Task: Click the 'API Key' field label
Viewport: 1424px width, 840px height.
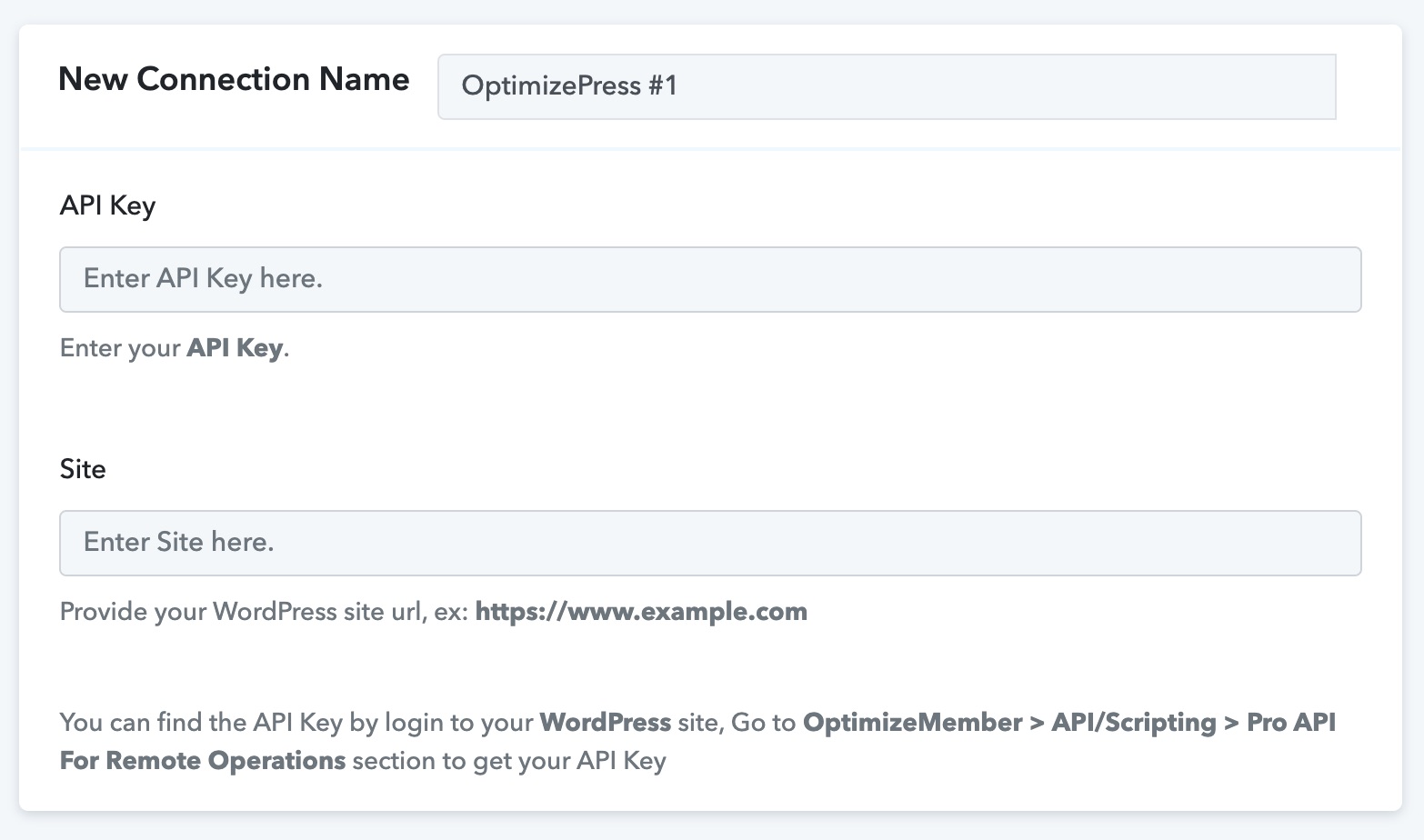Action: pos(107,205)
